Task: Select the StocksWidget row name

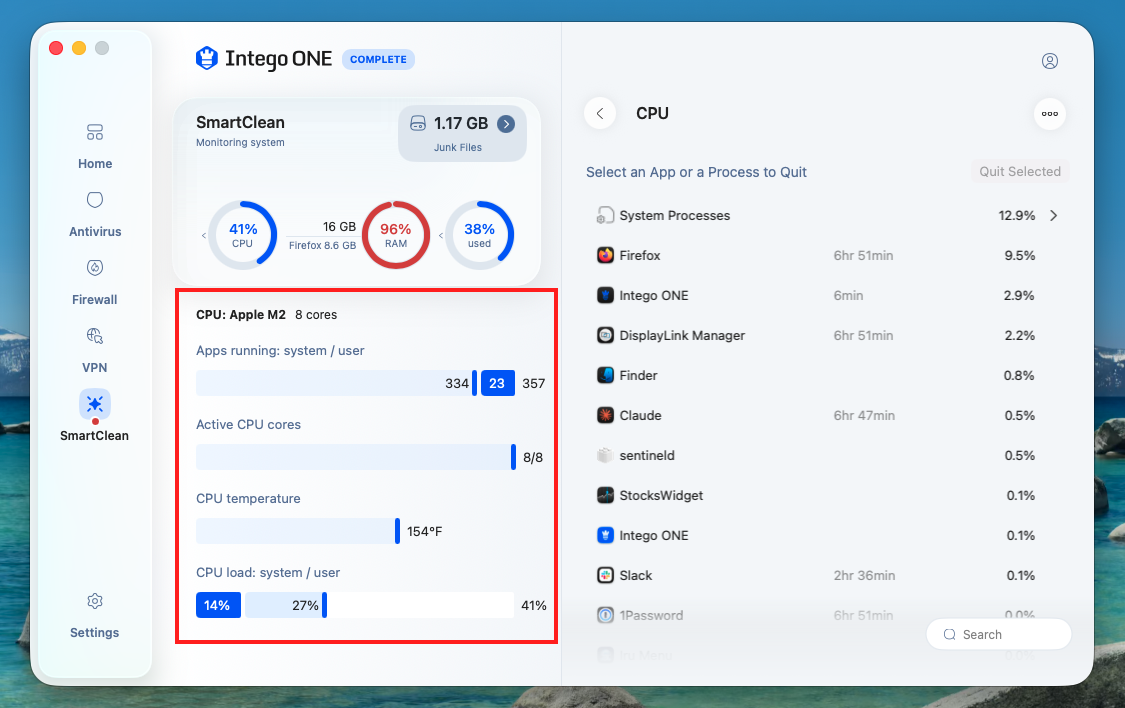Action: [661, 495]
